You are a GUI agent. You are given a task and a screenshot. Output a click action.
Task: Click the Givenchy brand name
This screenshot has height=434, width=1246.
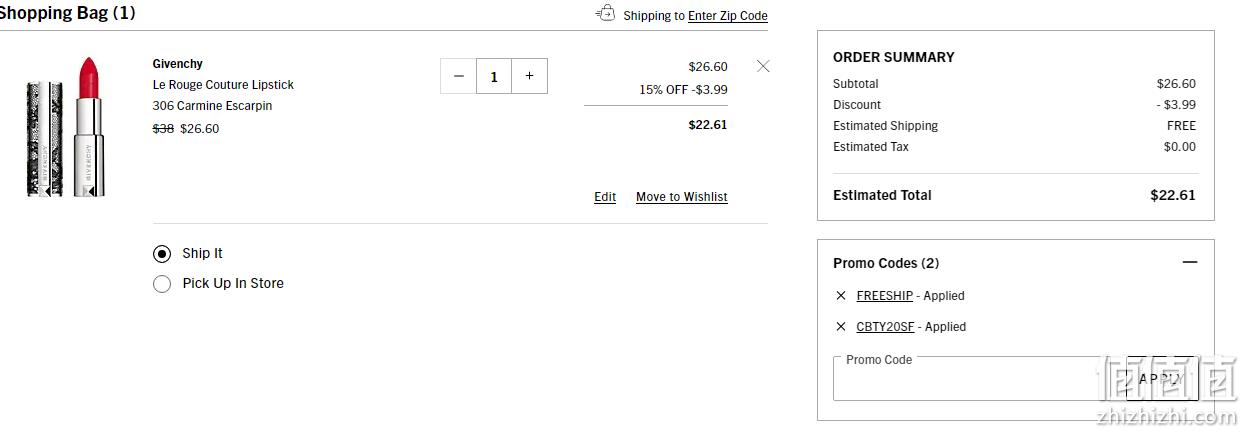pos(178,64)
